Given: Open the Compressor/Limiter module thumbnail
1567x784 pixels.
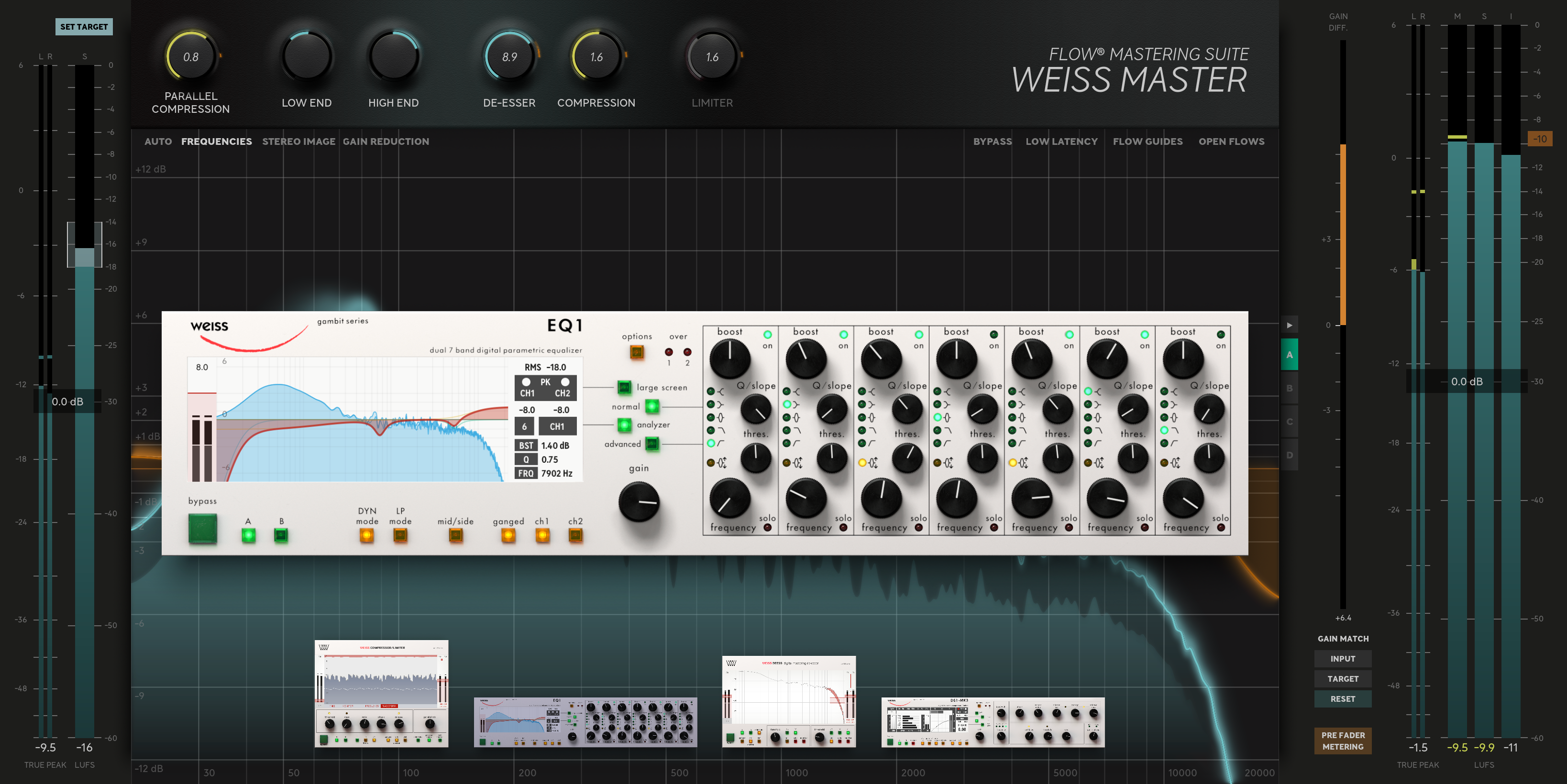Looking at the screenshot, I should pos(381,694).
